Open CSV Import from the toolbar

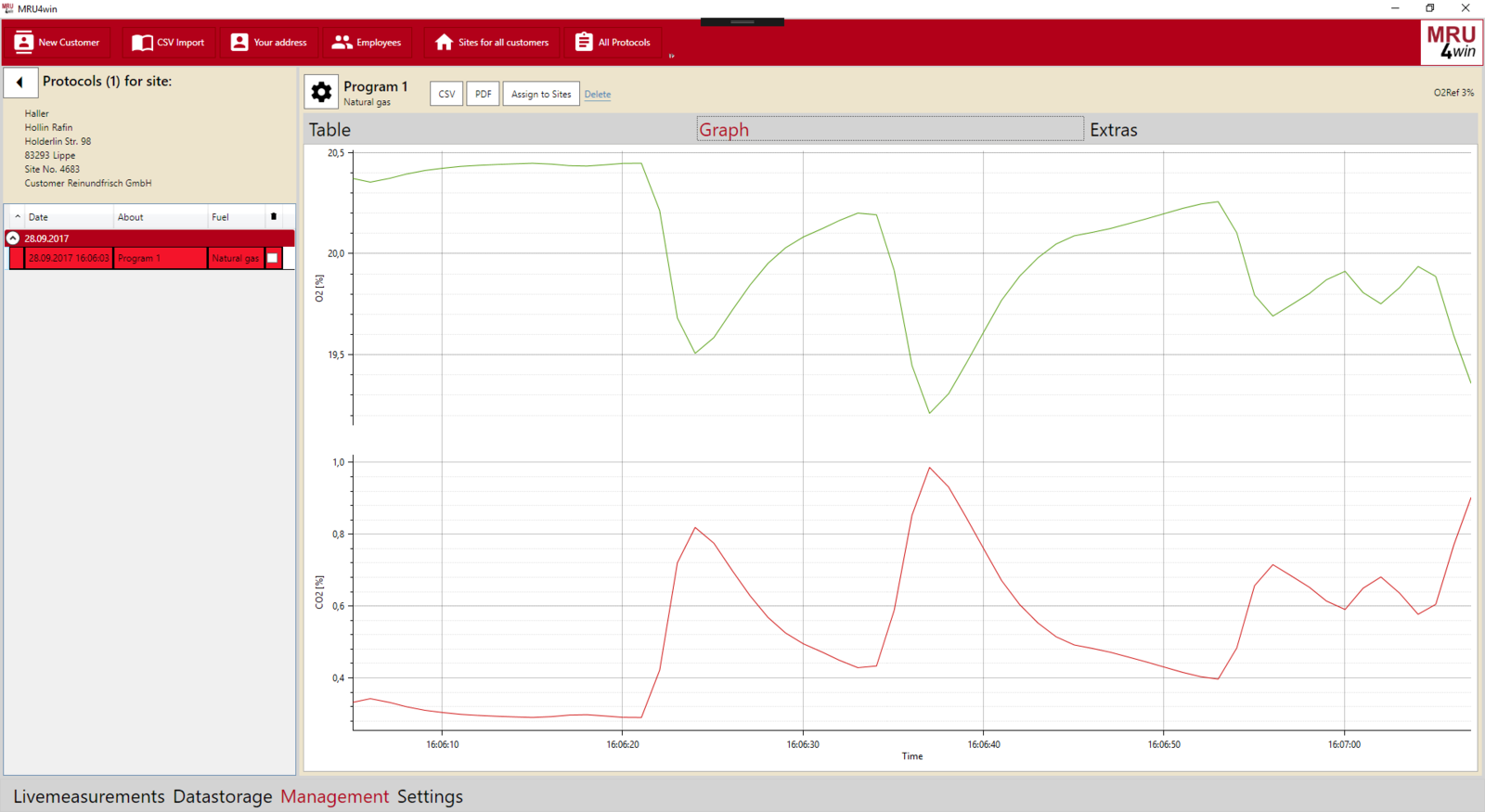(x=168, y=43)
